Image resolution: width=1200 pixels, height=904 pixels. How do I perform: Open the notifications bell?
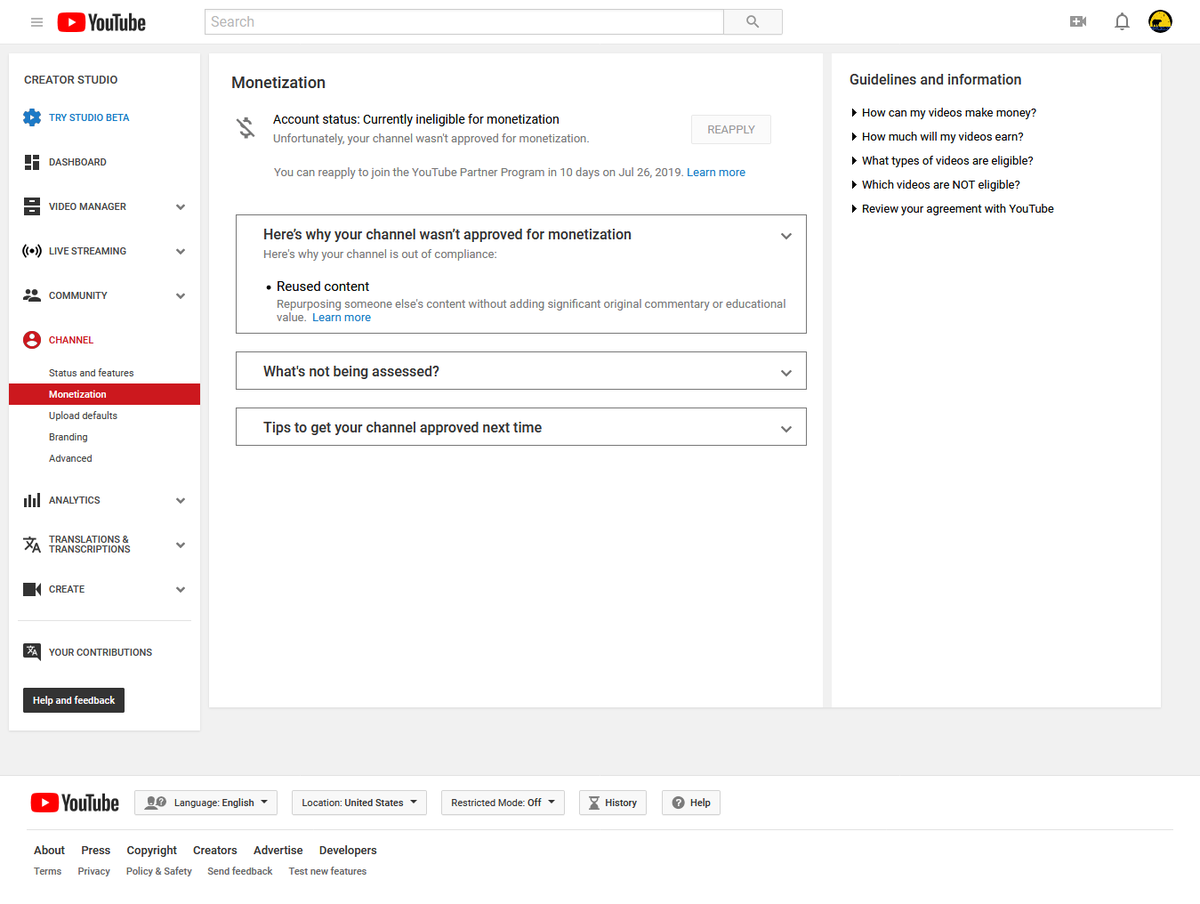[x=1122, y=22]
